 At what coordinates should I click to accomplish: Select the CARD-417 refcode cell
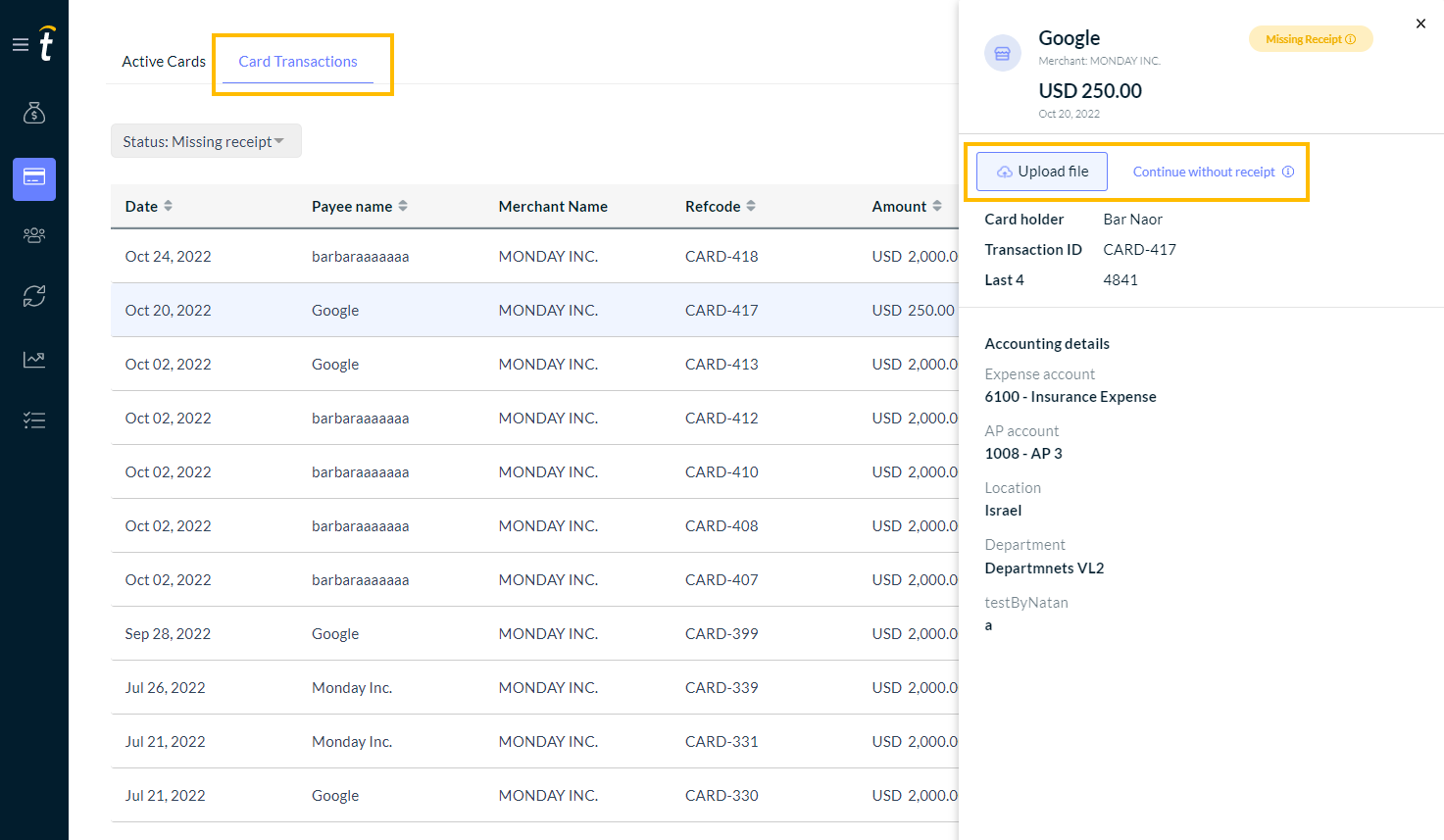pyautogui.click(x=722, y=310)
